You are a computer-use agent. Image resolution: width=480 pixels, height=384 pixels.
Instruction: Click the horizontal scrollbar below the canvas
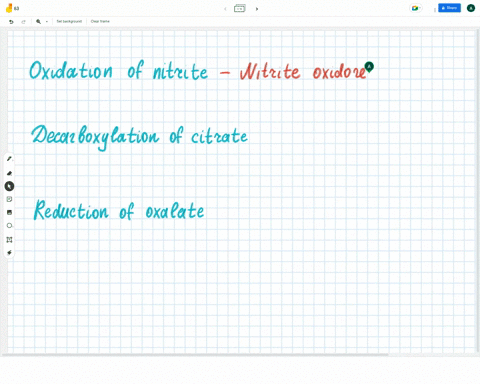(195, 355)
